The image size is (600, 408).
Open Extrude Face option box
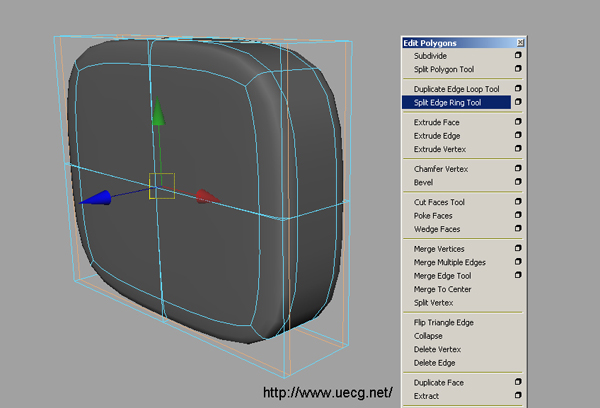[518, 122]
